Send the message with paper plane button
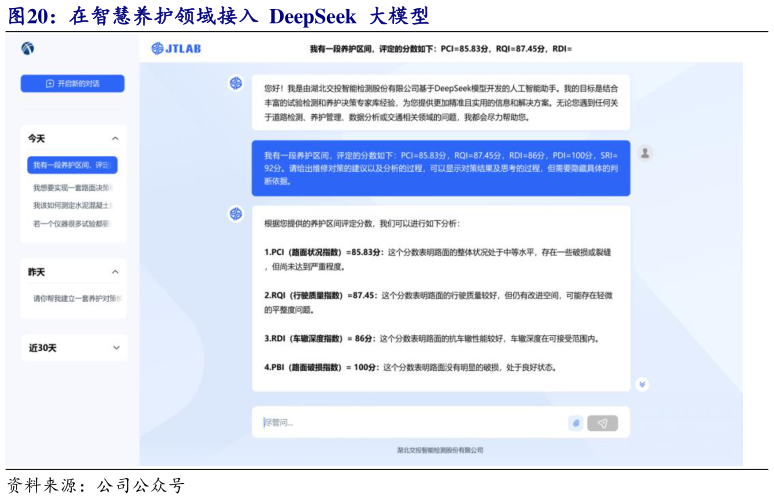774x499 pixels. 602,423
